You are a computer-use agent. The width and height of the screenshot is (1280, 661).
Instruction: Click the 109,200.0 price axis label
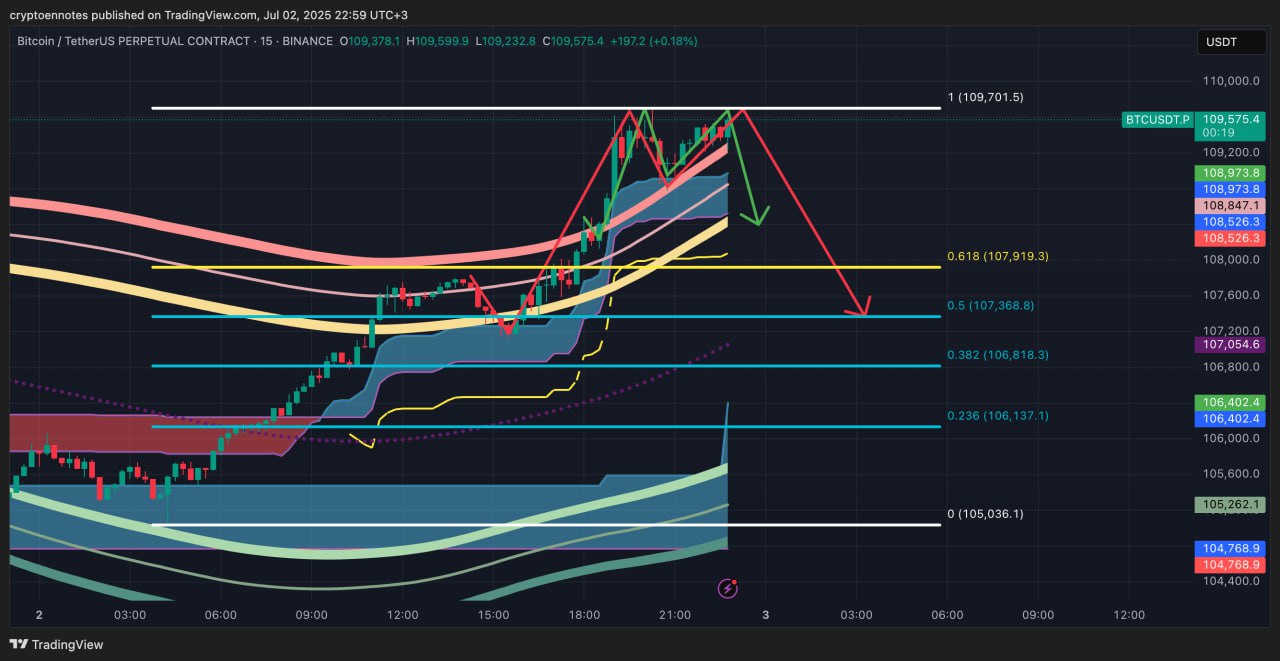click(1231, 152)
